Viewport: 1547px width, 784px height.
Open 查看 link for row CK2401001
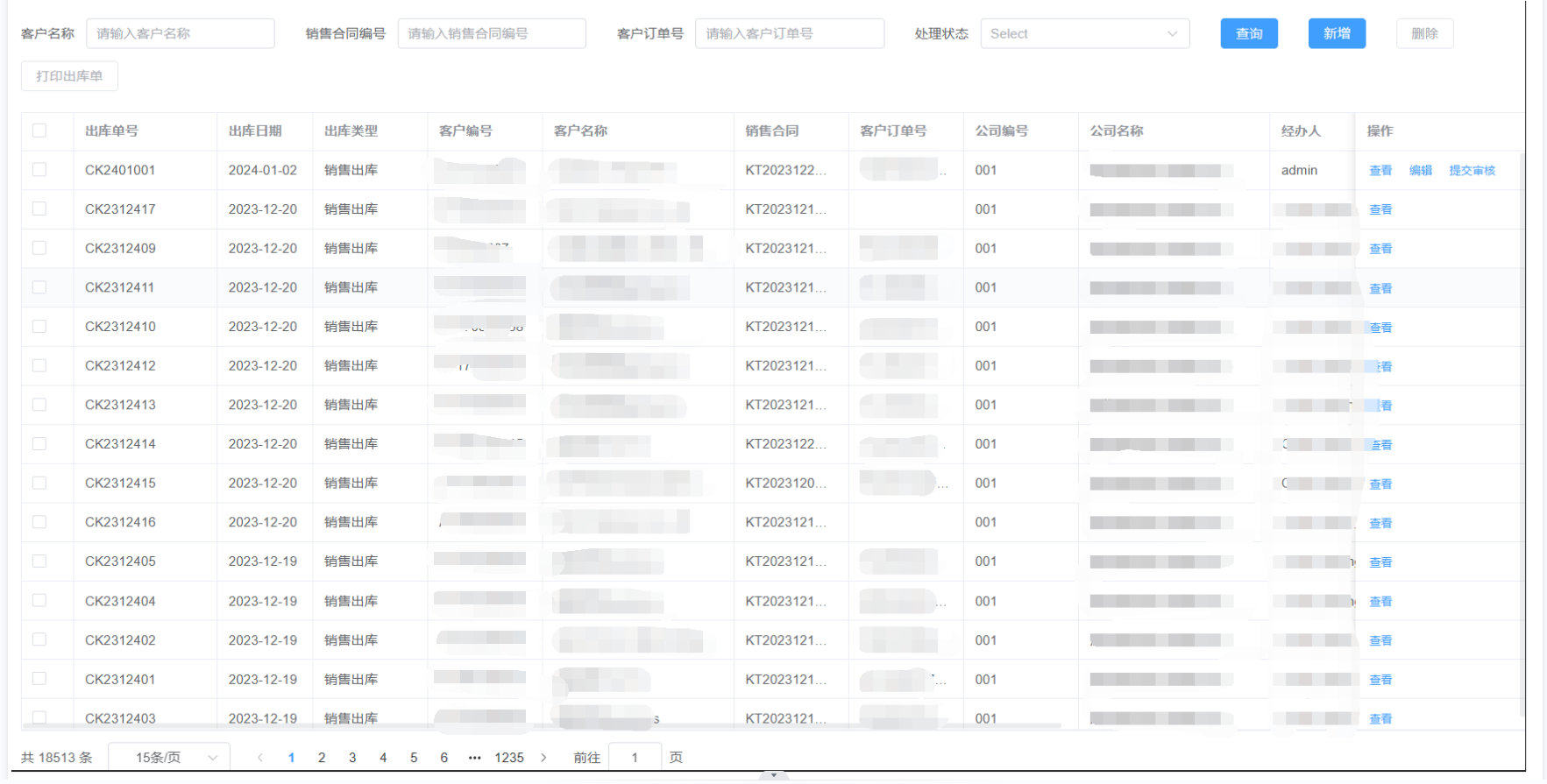[x=1380, y=170]
